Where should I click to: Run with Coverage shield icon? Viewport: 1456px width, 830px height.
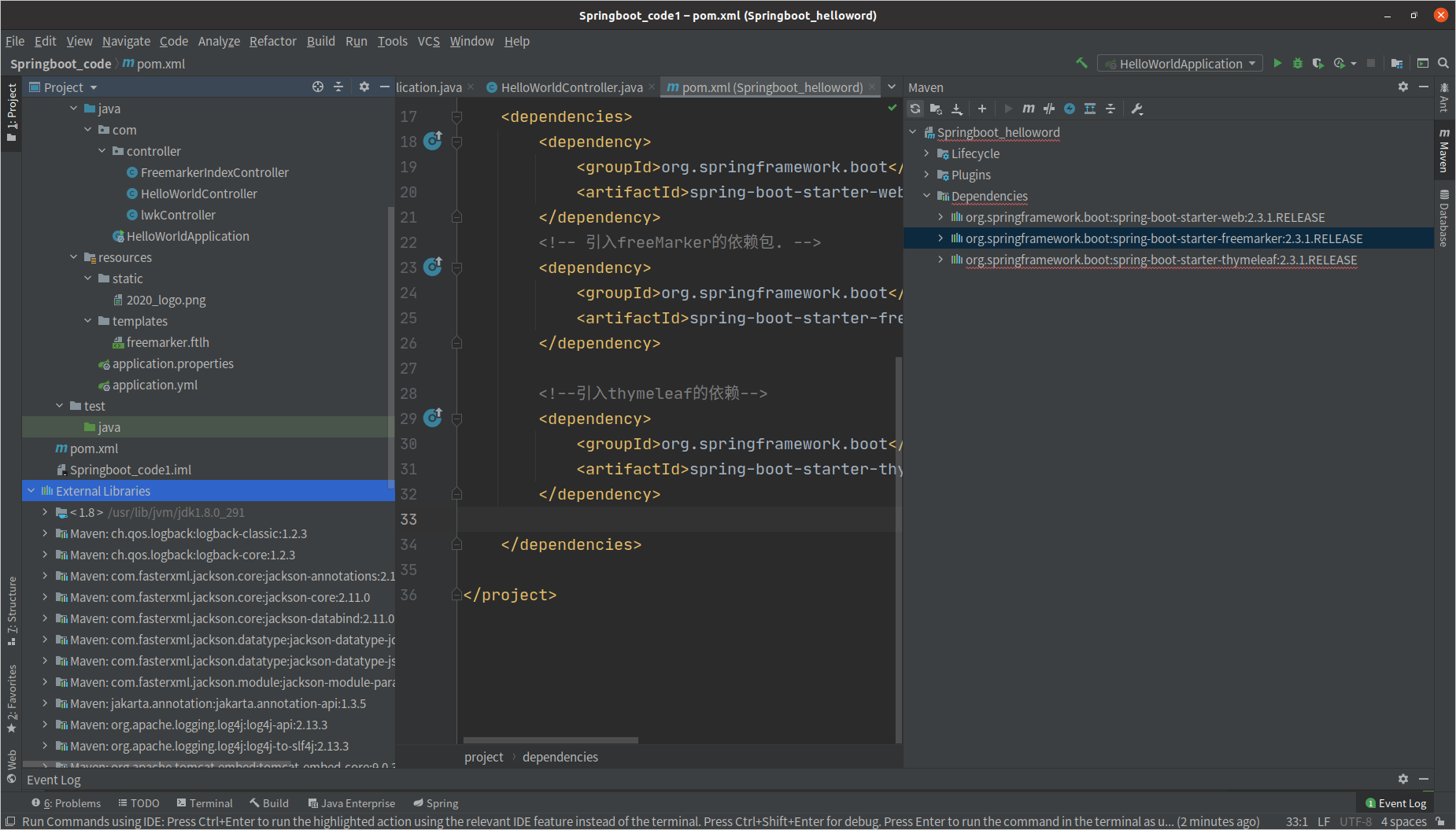pos(1317,63)
